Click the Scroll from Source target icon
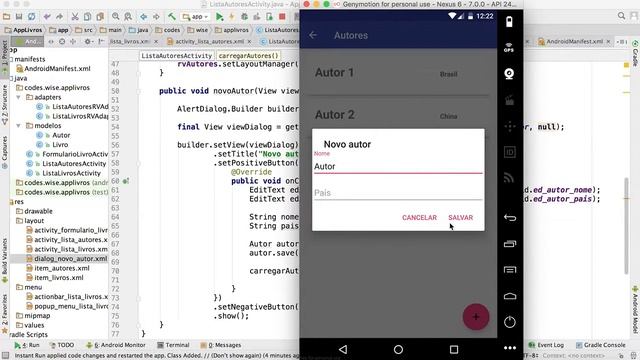Viewport: 640px width, 360px height. pyautogui.click(x=62, y=42)
